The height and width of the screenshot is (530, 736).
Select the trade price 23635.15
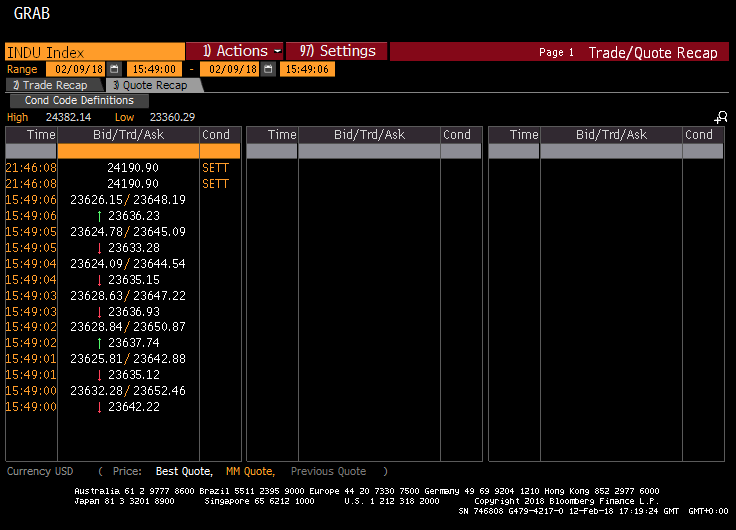[x=134, y=279]
